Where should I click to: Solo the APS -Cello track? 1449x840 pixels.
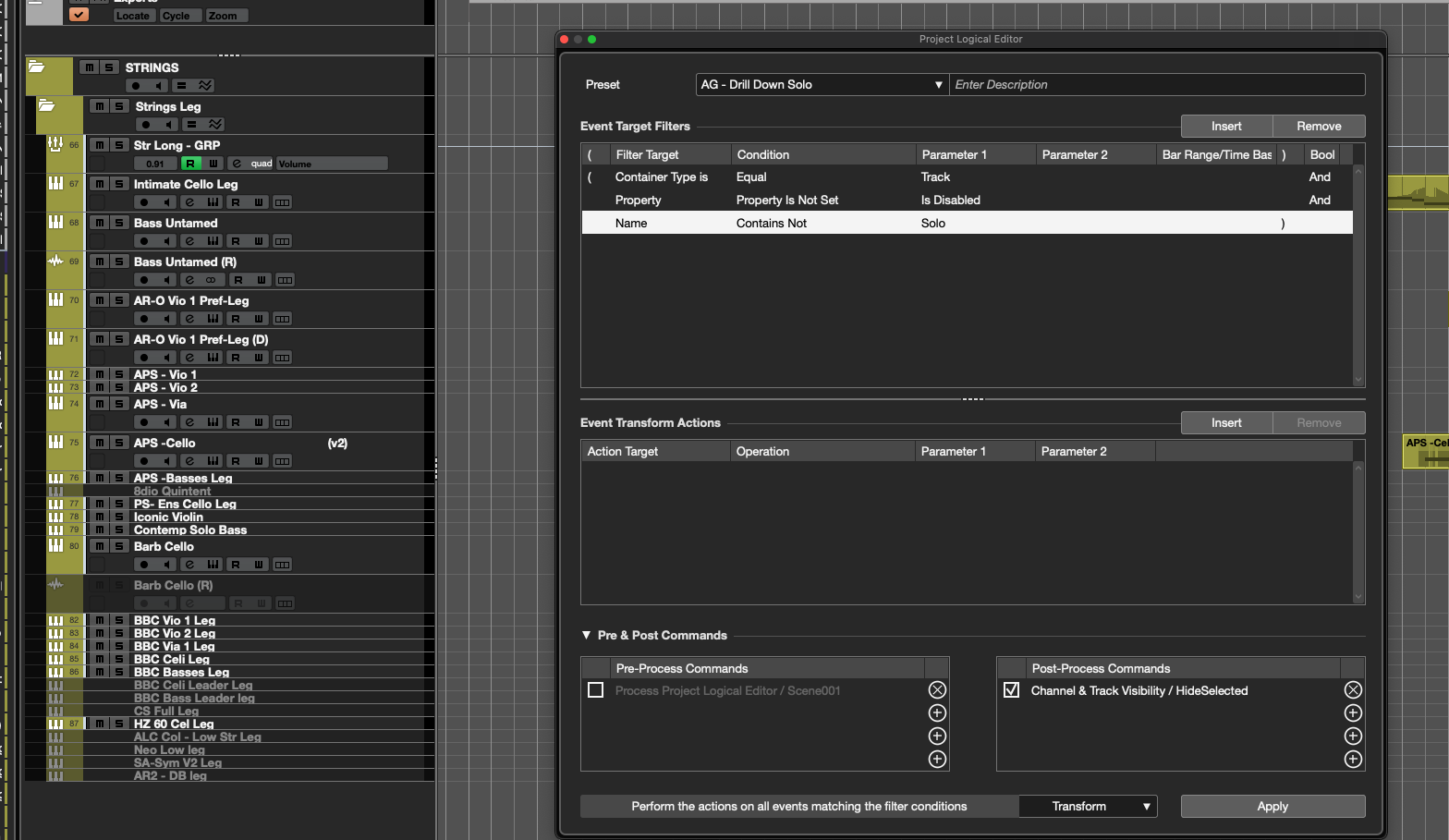pos(119,443)
